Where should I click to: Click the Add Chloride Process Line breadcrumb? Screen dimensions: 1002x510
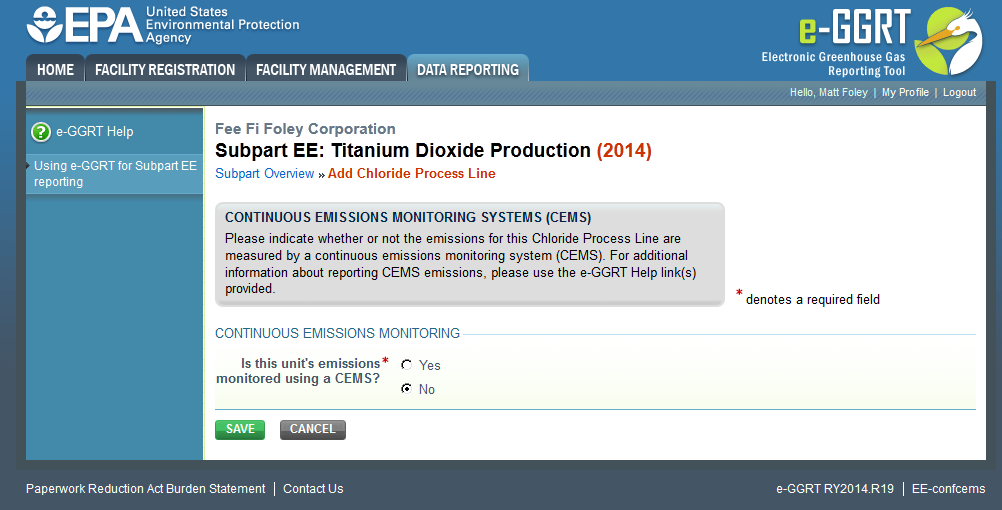tap(412, 174)
